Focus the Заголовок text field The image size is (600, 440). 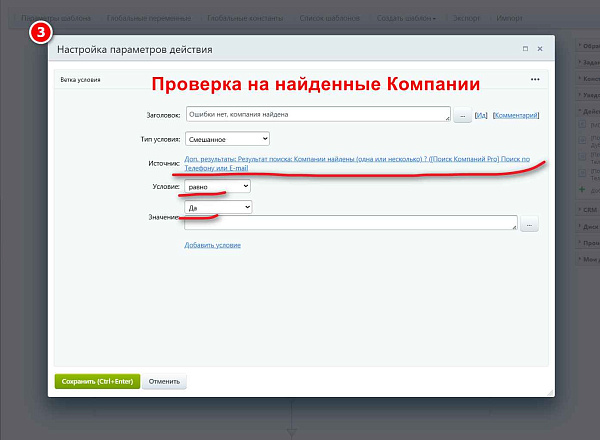318,114
